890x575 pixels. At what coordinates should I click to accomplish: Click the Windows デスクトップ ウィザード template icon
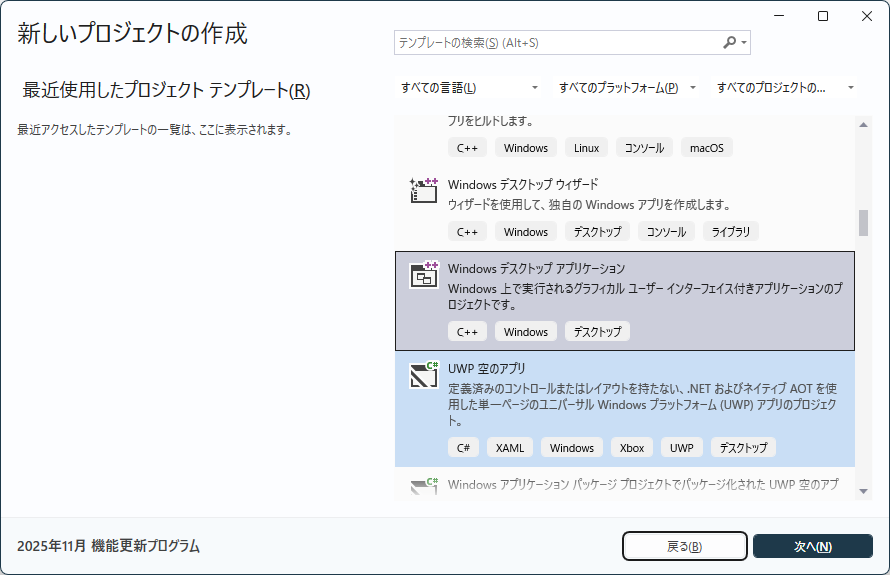424,191
